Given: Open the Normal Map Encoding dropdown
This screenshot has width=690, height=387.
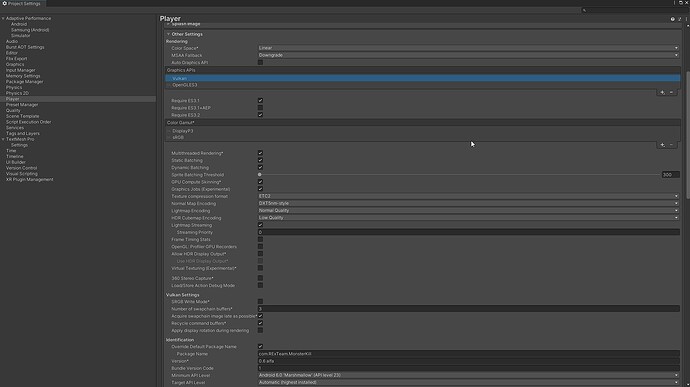Looking at the screenshot, I should tap(468, 203).
